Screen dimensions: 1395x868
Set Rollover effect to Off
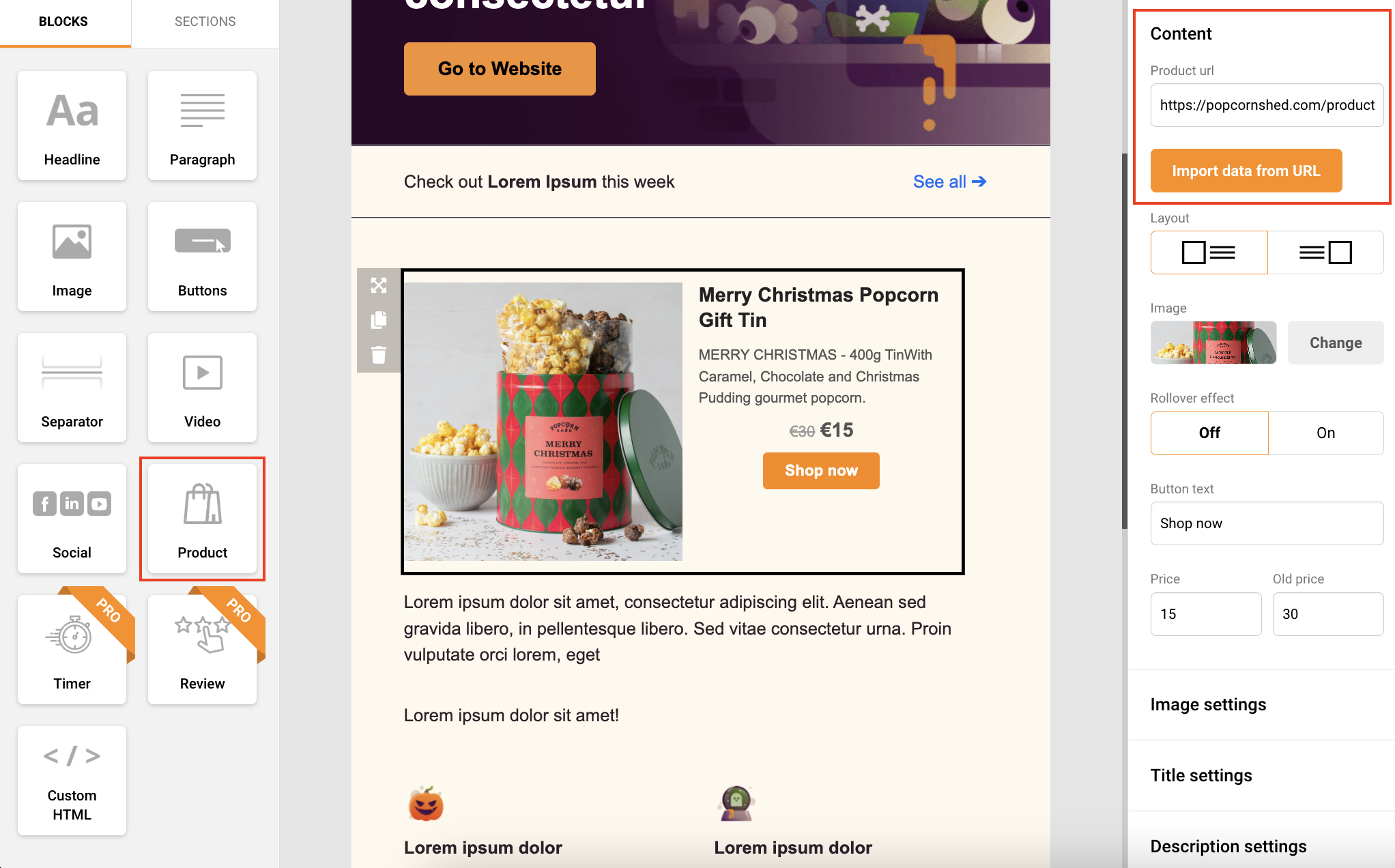pos(1209,433)
